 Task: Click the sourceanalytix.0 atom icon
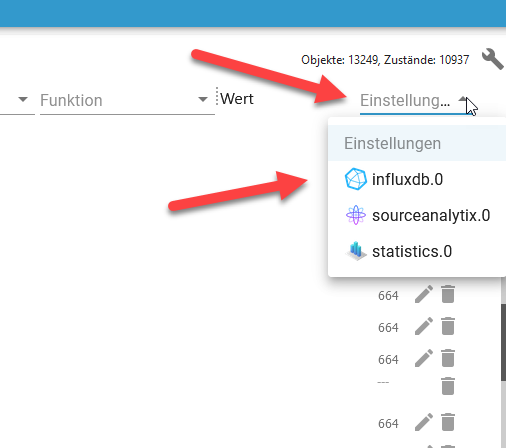tap(356, 215)
